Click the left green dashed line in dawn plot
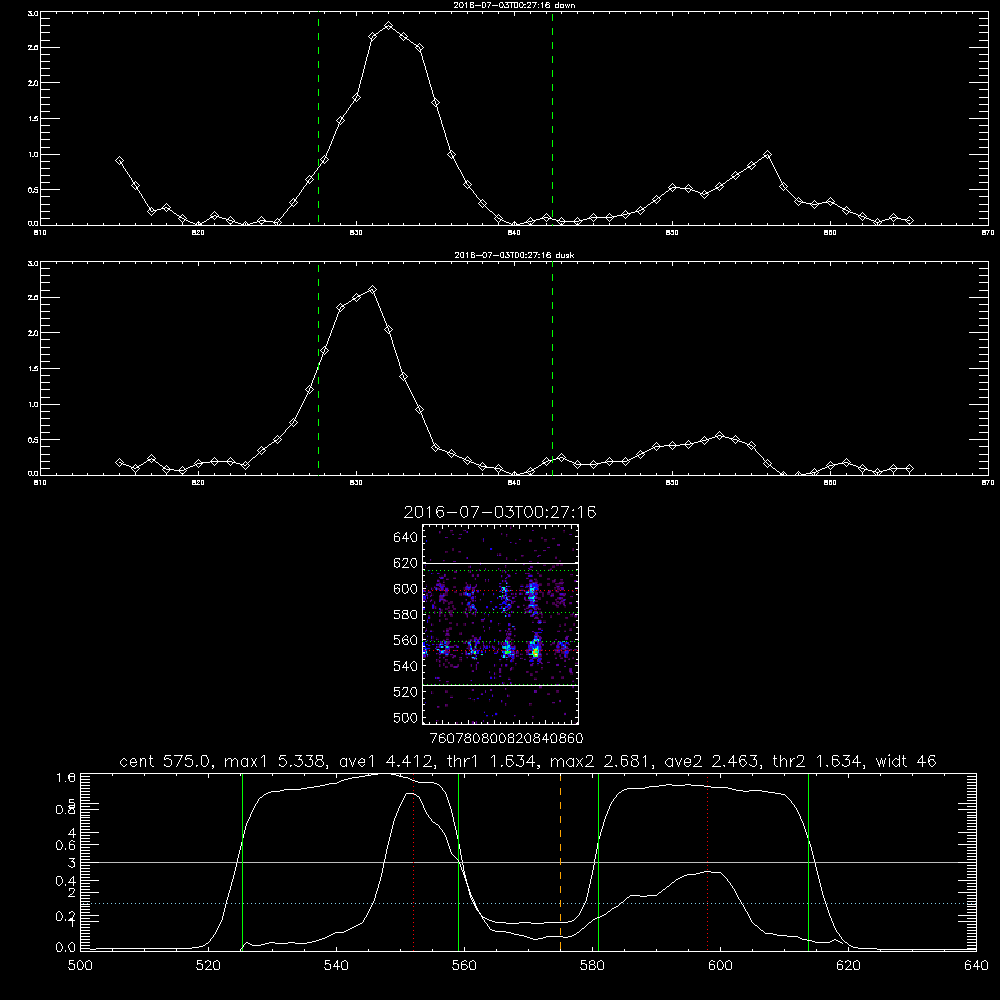 click(x=318, y=118)
